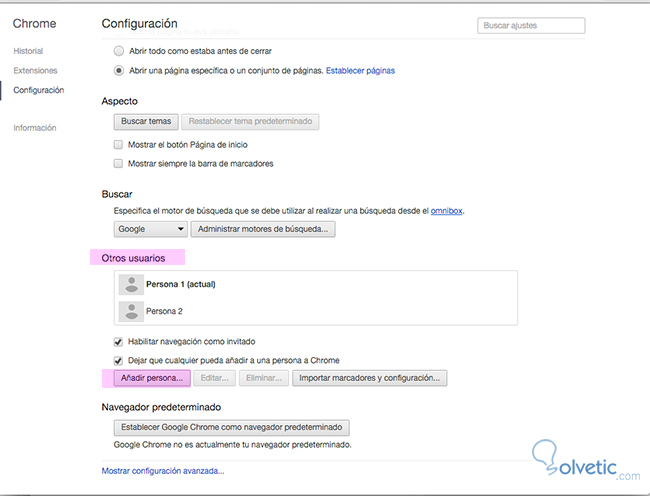Open the 'Establecer páginas' link
This screenshot has height=496, width=650.
pos(360,71)
